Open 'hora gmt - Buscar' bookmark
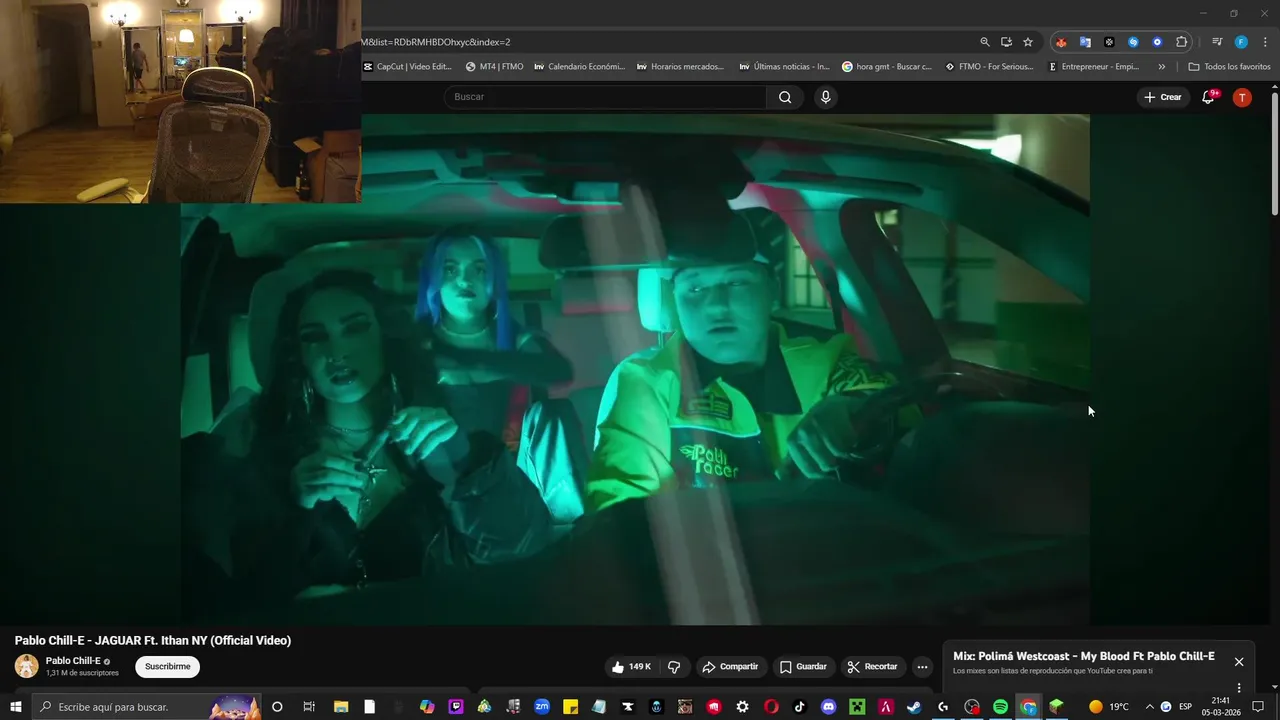This screenshot has width=1280, height=720. point(888,67)
